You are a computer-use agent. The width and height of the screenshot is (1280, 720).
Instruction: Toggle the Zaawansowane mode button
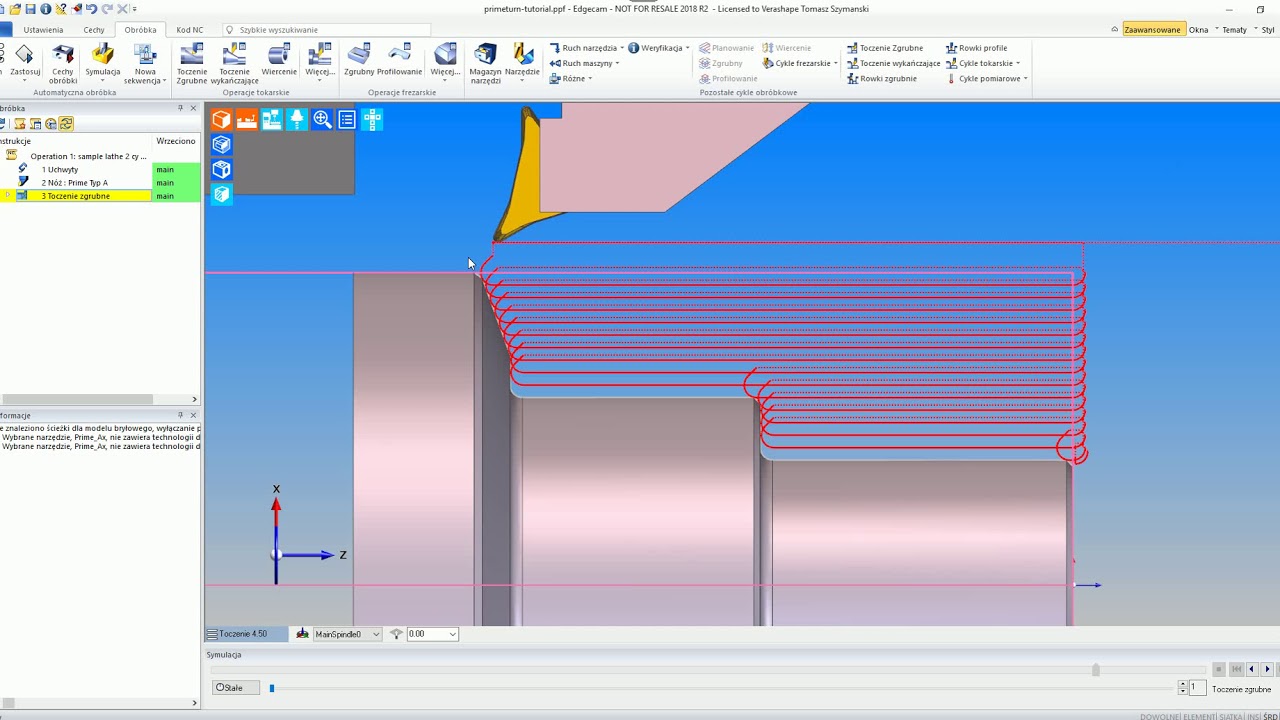tap(1153, 30)
